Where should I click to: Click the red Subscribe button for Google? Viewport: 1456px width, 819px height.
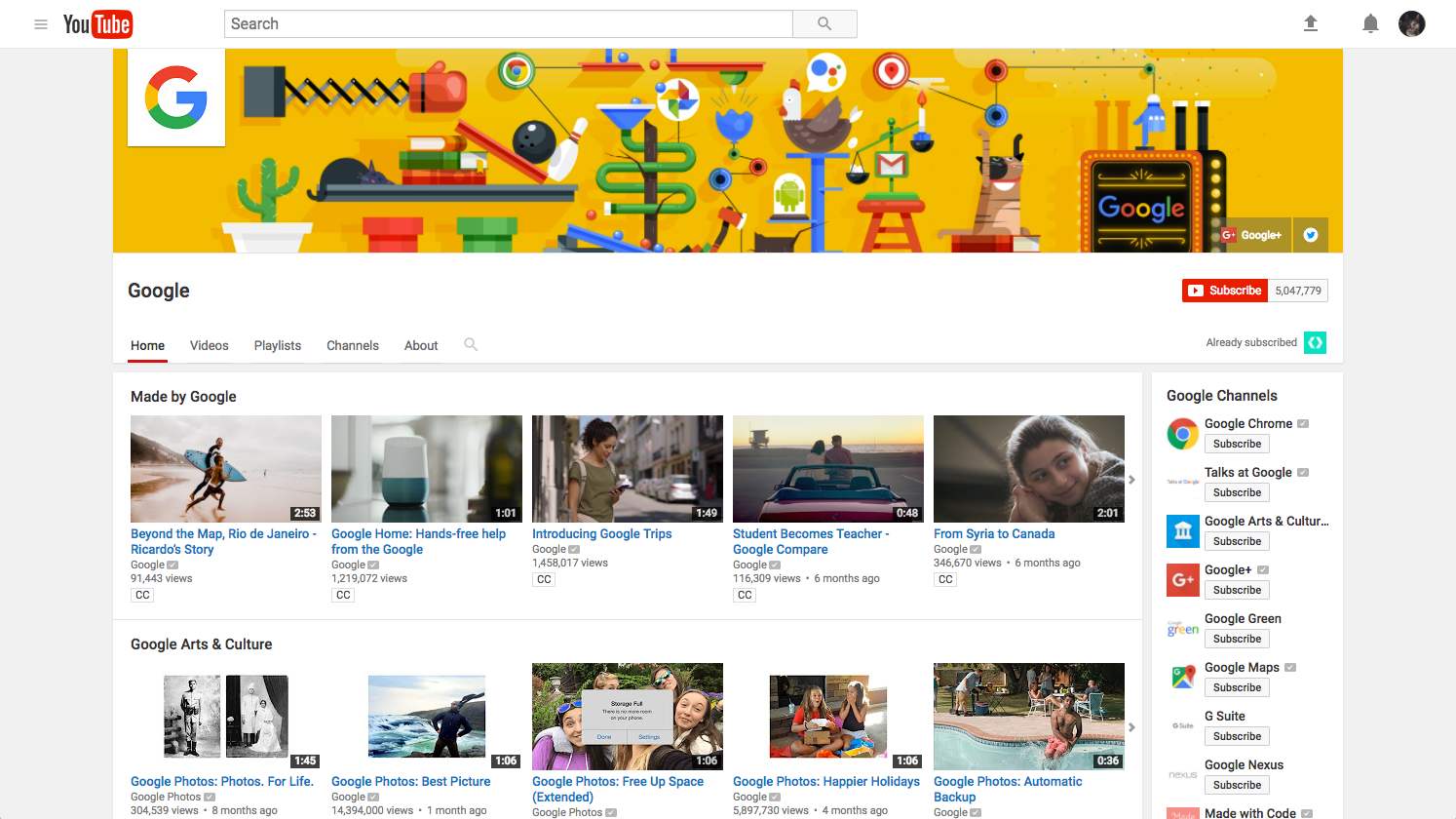click(x=1225, y=291)
